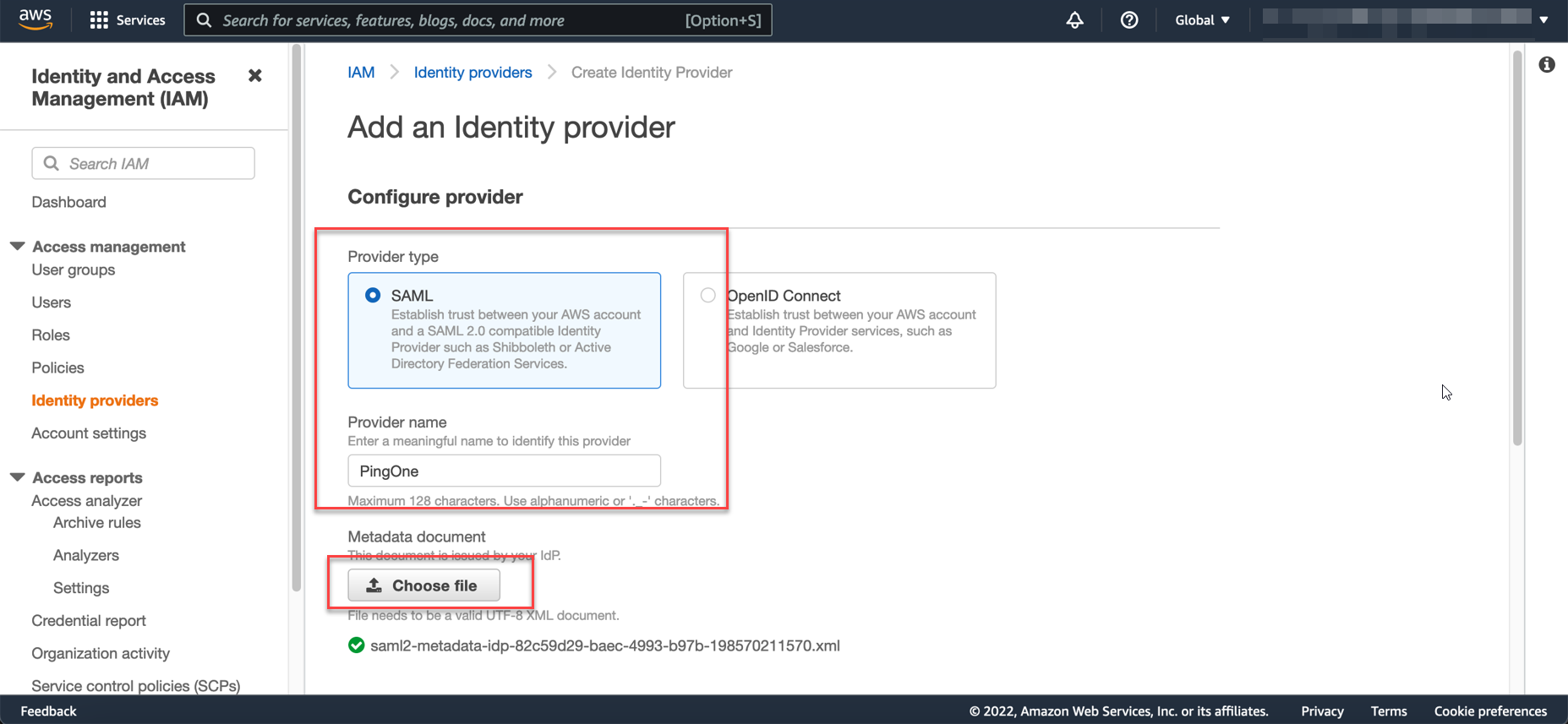Open the Terms footer link
Image resolution: width=1568 pixels, height=724 pixels.
point(1389,711)
